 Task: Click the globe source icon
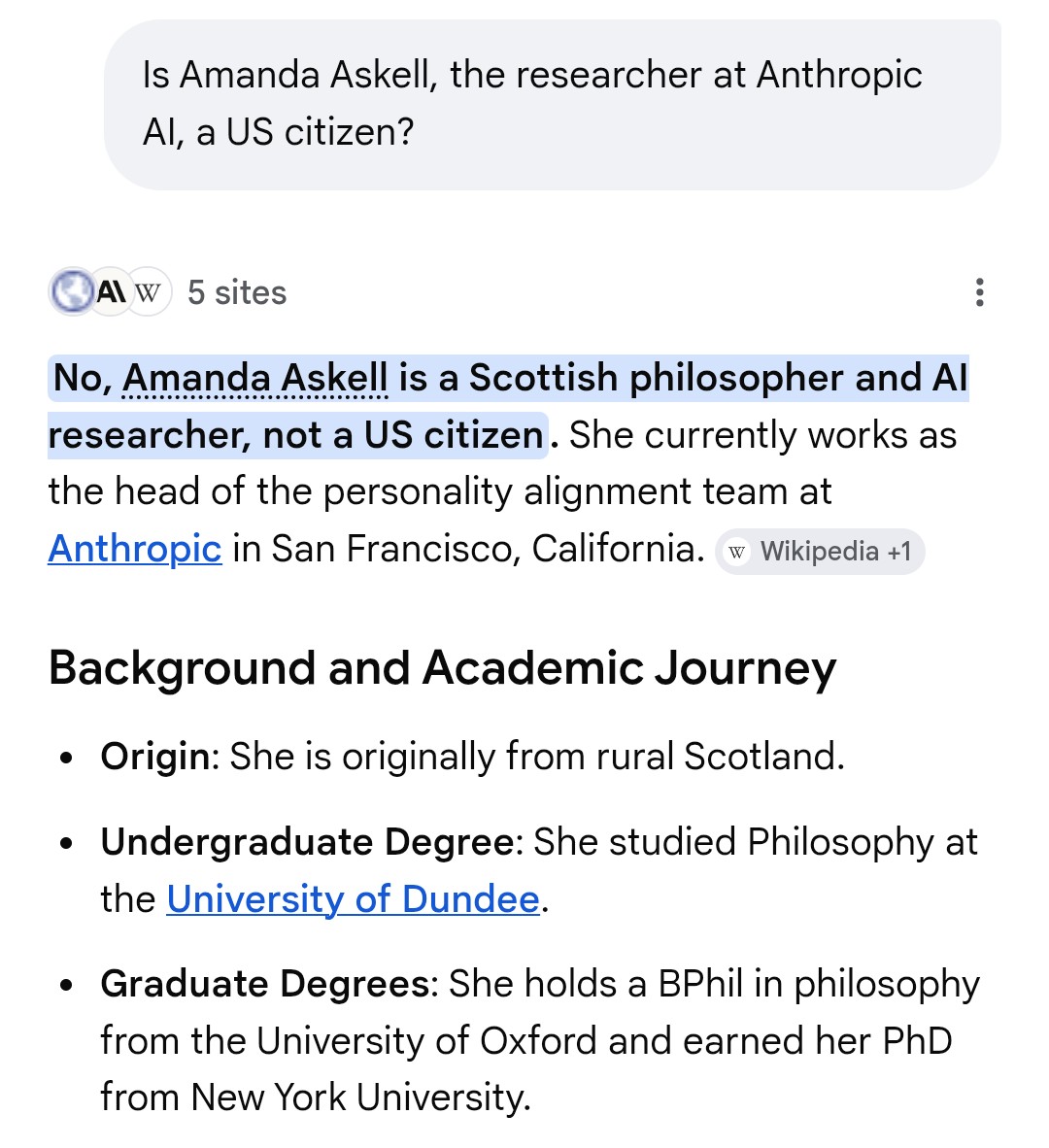click(72, 291)
